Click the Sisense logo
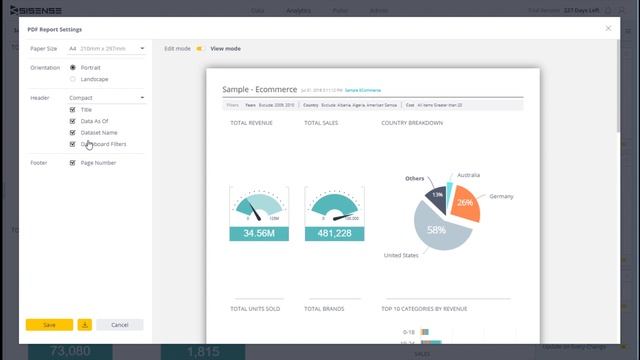The image size is (640, 360). tap(36, 11)
